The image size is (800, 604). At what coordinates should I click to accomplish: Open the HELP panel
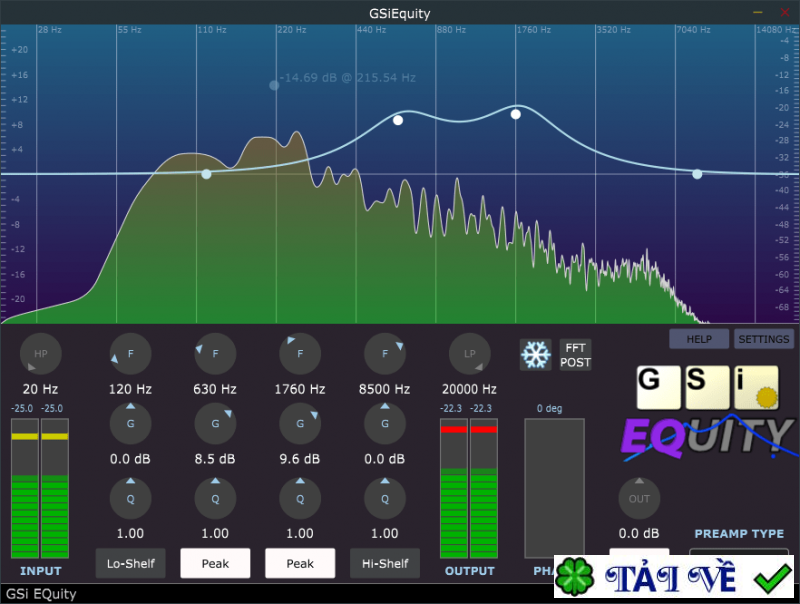[700, 339]
